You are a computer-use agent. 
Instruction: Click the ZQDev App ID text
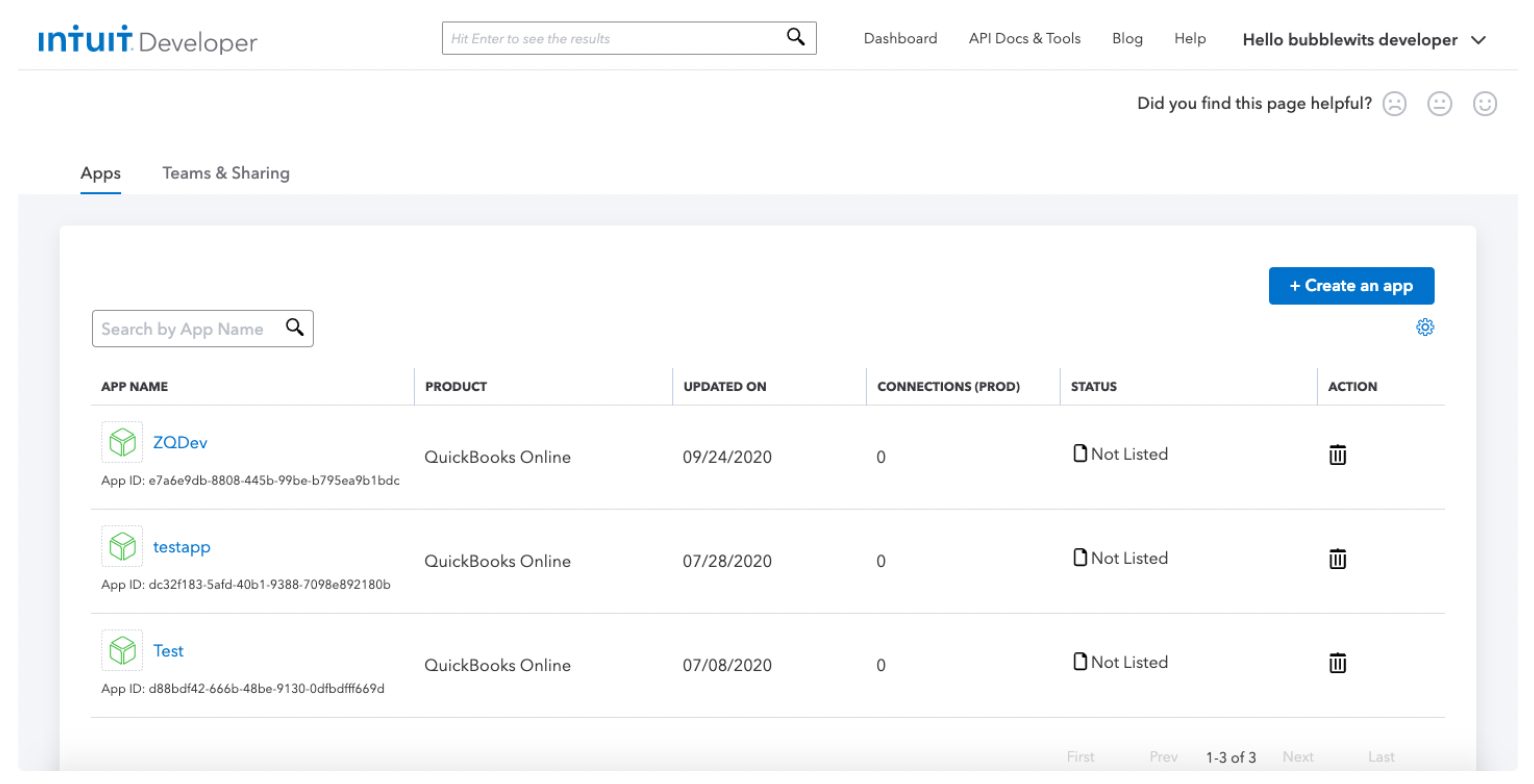tap(250, 480)
